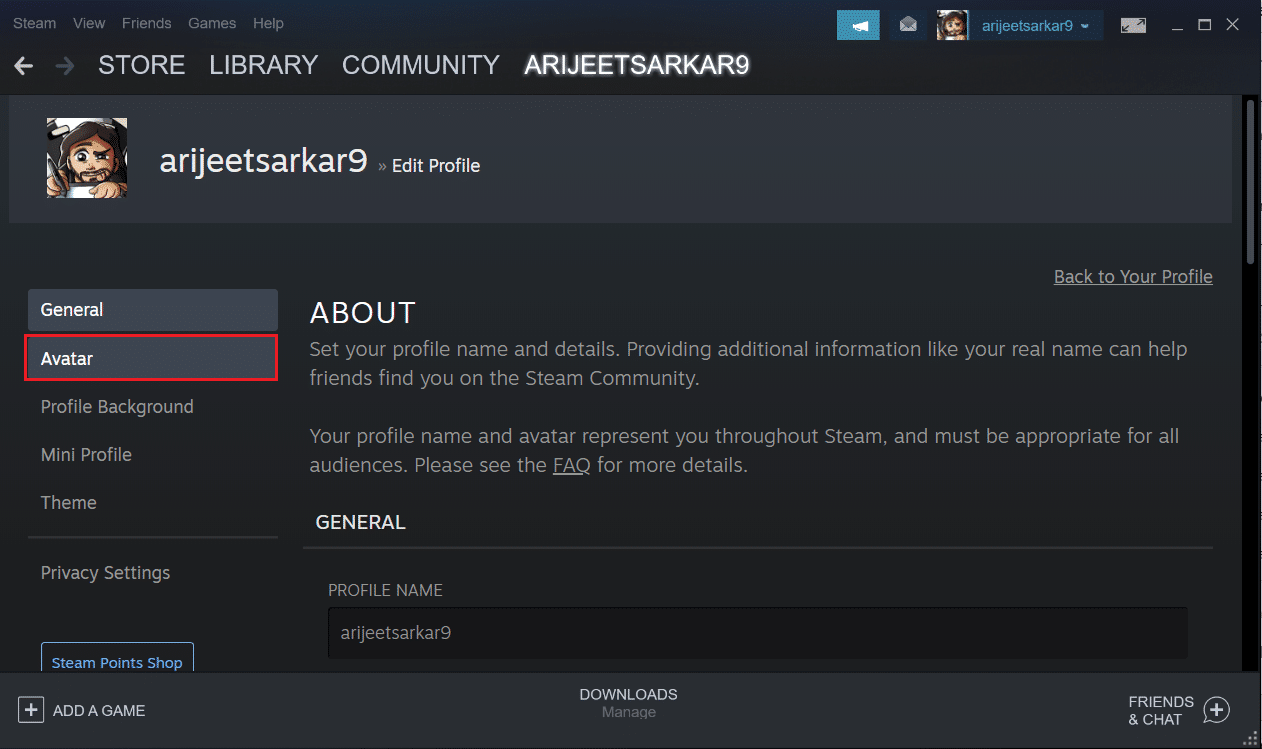1262x749 pixels.
Task: Go back with the left arrow
Action: (x=24, y=66)
